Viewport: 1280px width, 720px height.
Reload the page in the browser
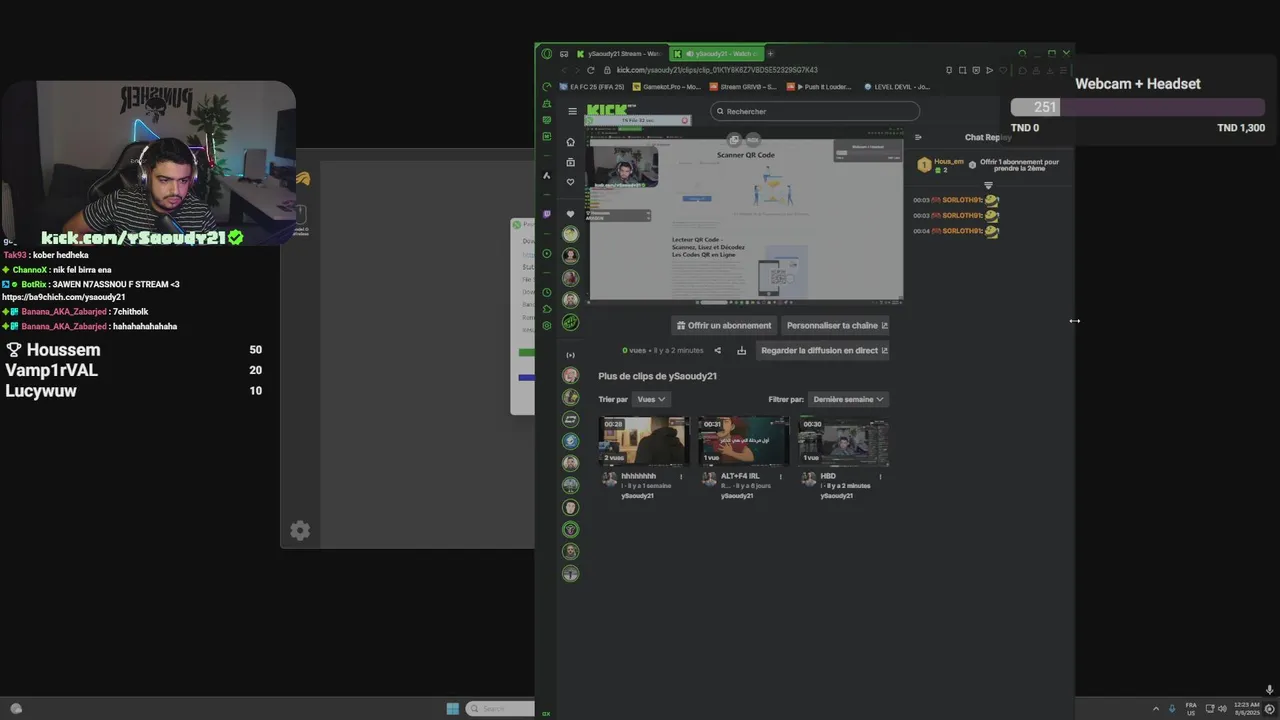tap(590, 70)
